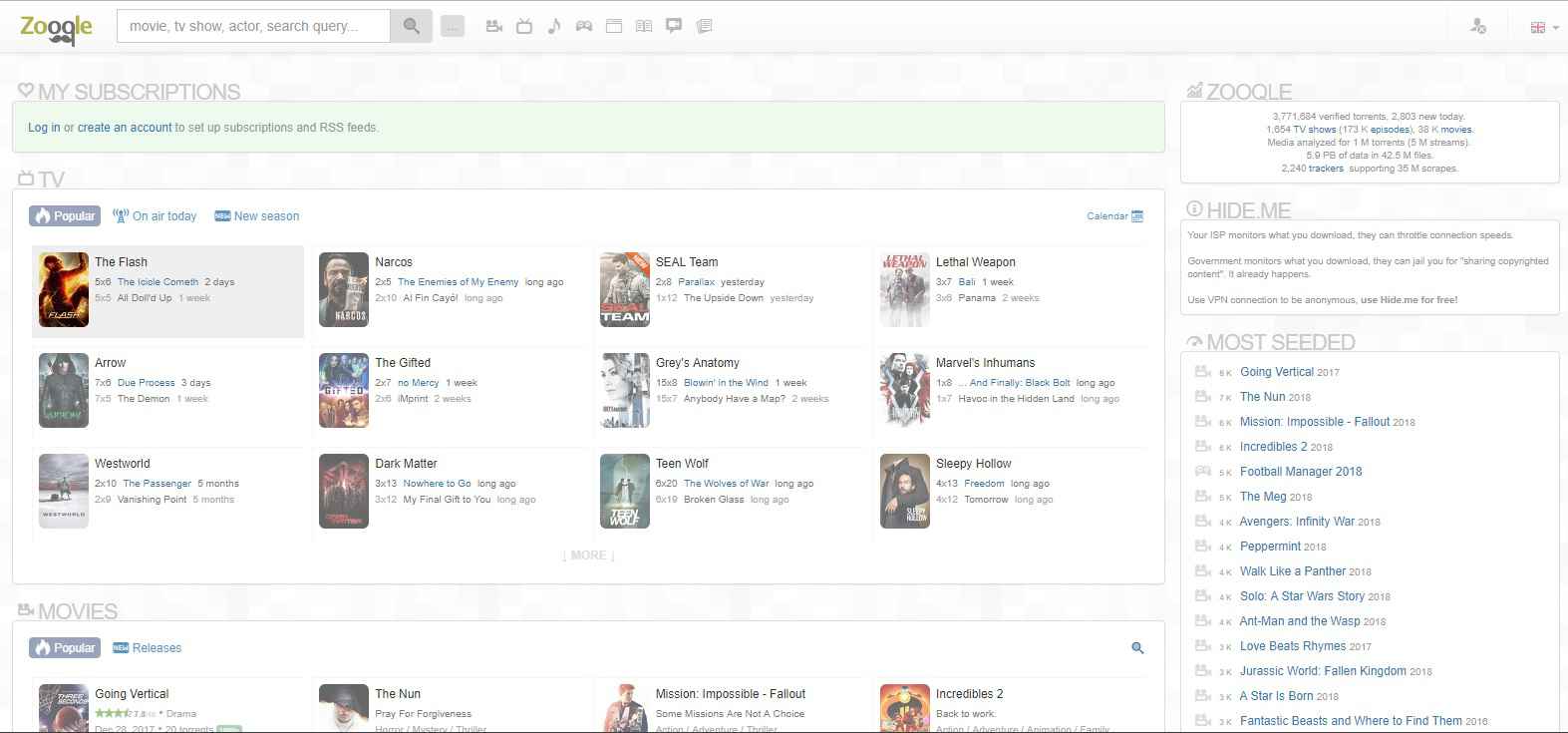Viewport: 1568px width, 733px height.
Task: Open the advanced search options ellipsis button
Action: [x=453, y=27]
